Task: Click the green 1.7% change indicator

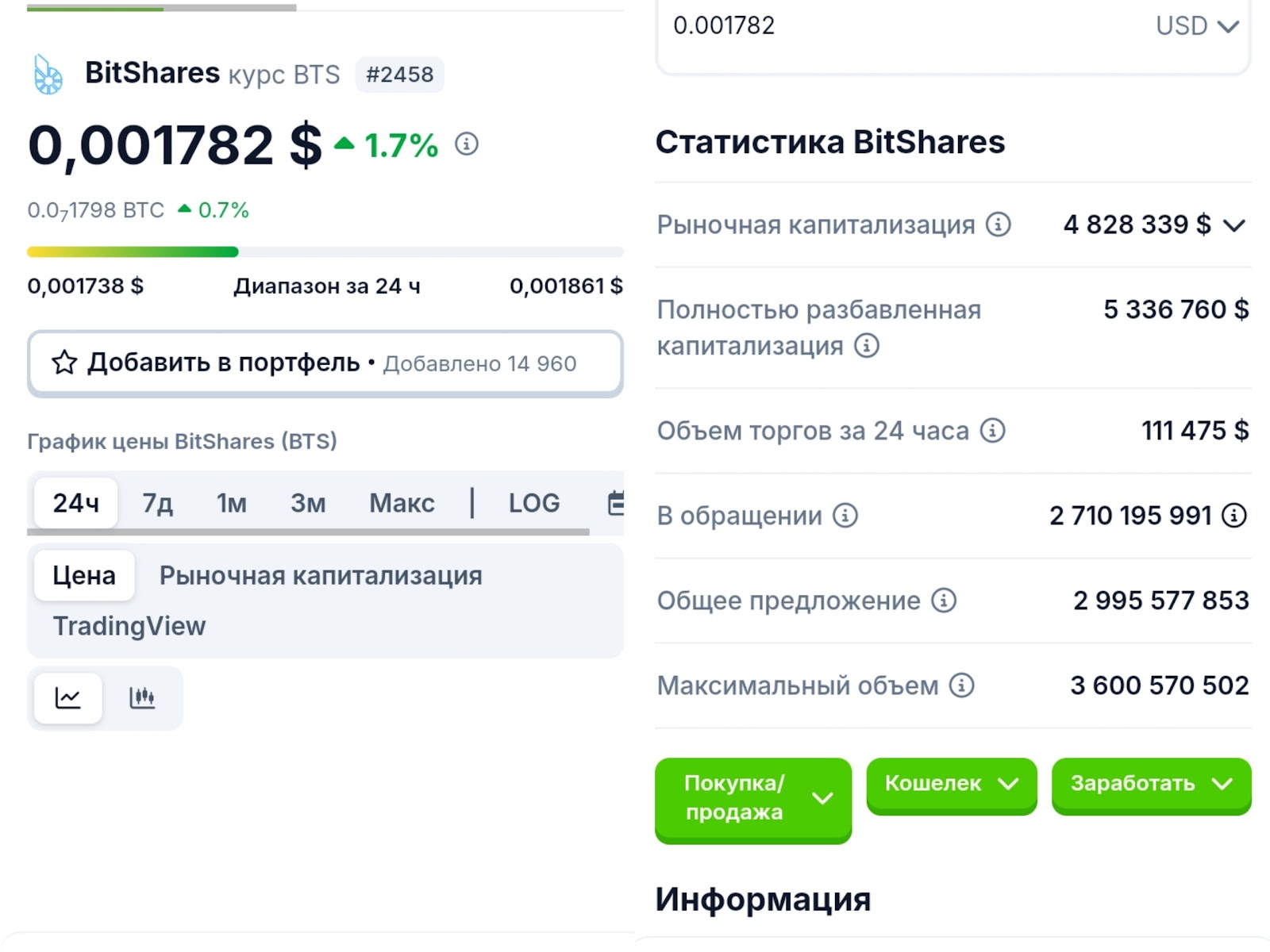Action: [x=387, y=145]
